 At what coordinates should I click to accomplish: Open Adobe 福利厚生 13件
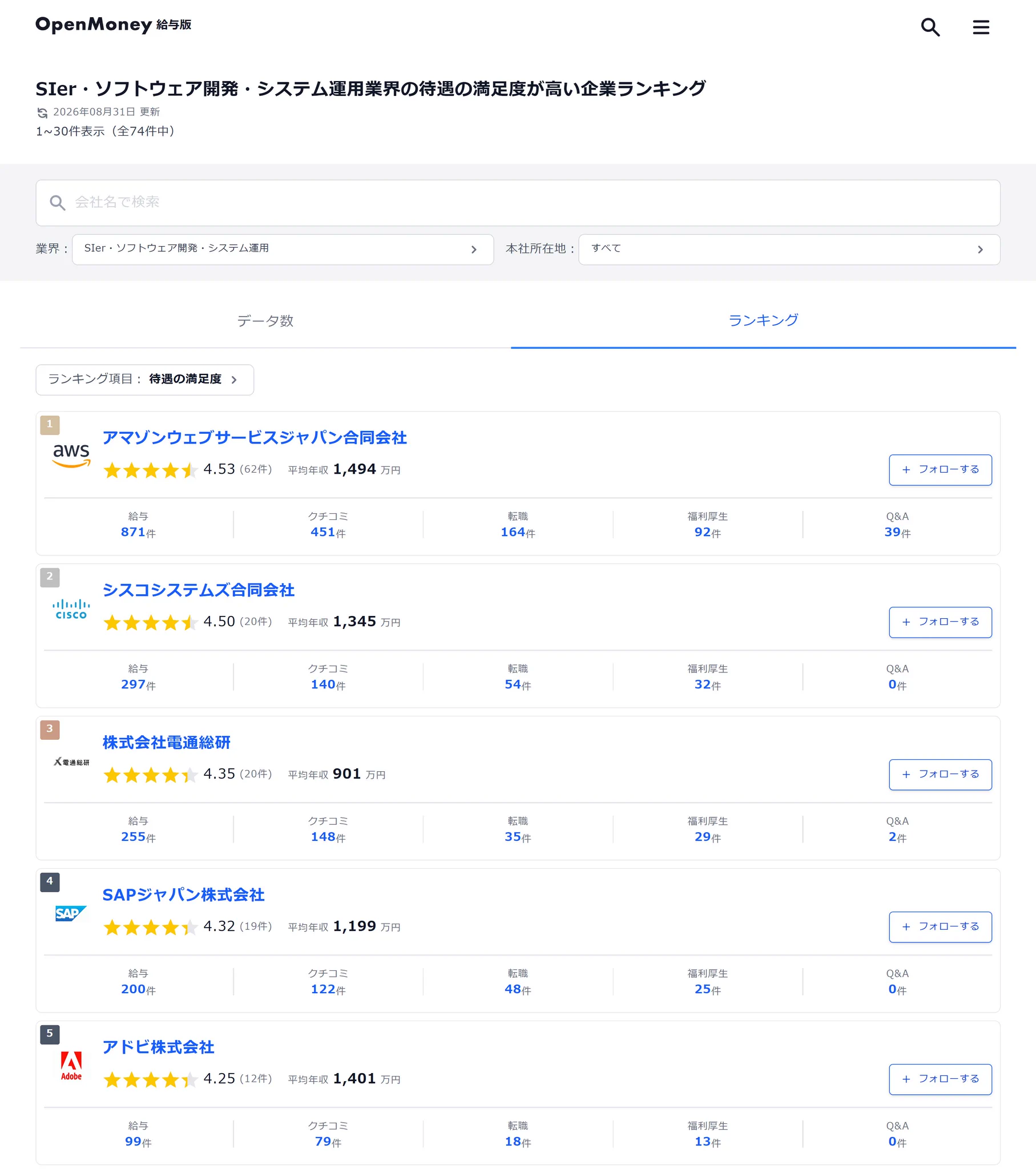708,1134
